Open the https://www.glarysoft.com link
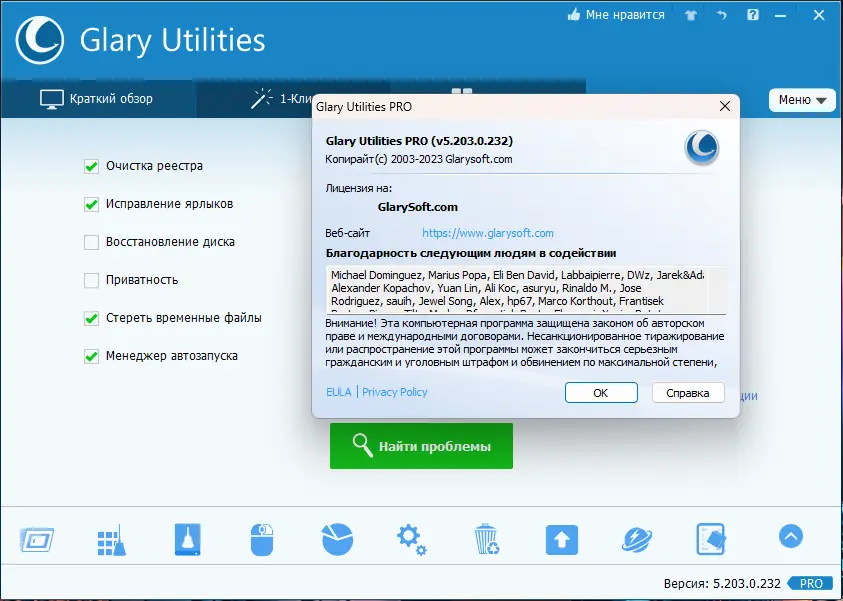The width and height of the screenshot is (843, 601). (x=488, y=233)
